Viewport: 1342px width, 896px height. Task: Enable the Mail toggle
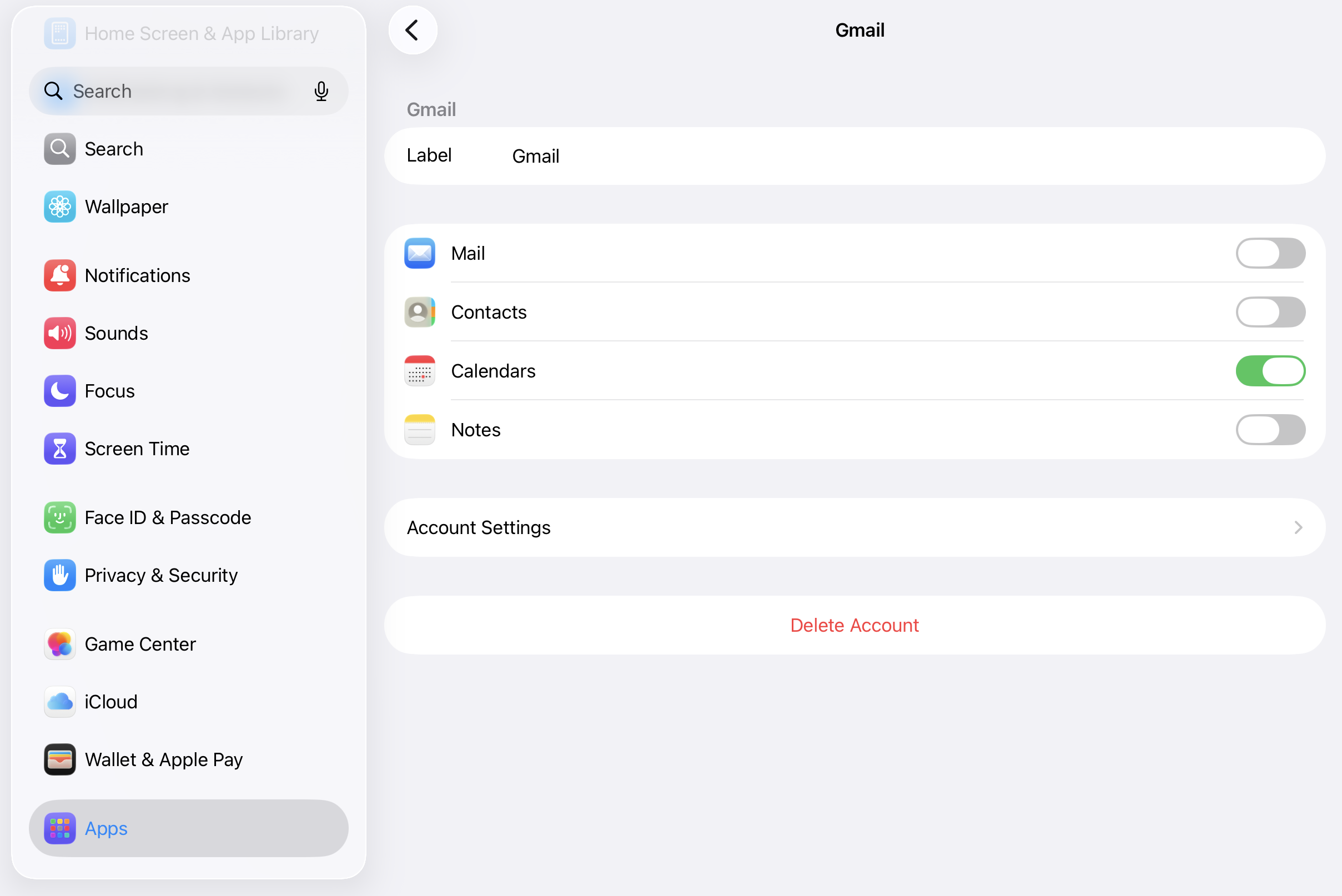tap(1271, 254)
